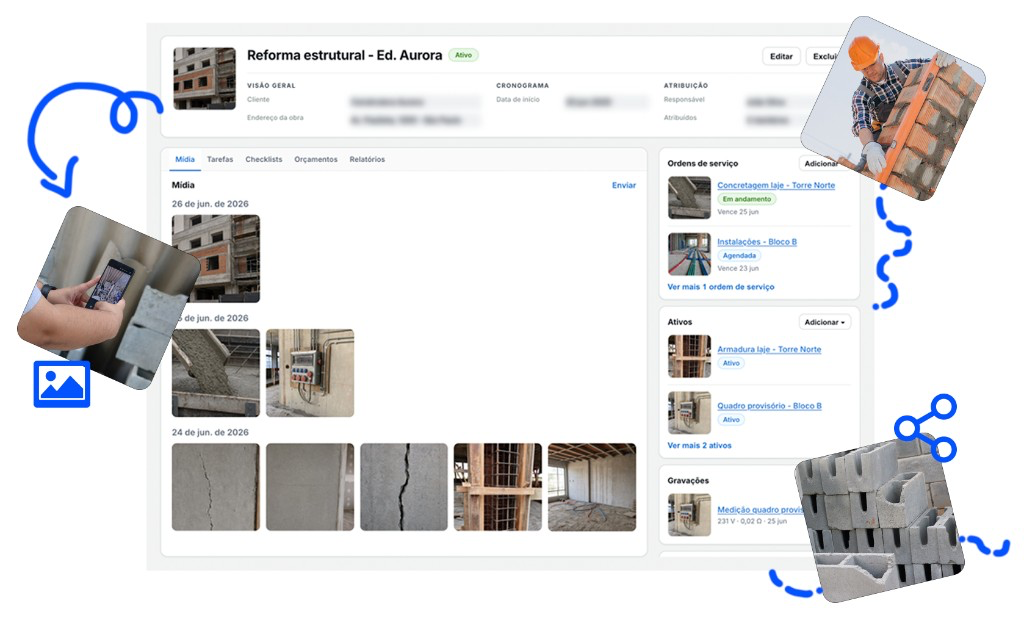
Task: Click the Gravações recording thumbnail
Action: point(689,515)
